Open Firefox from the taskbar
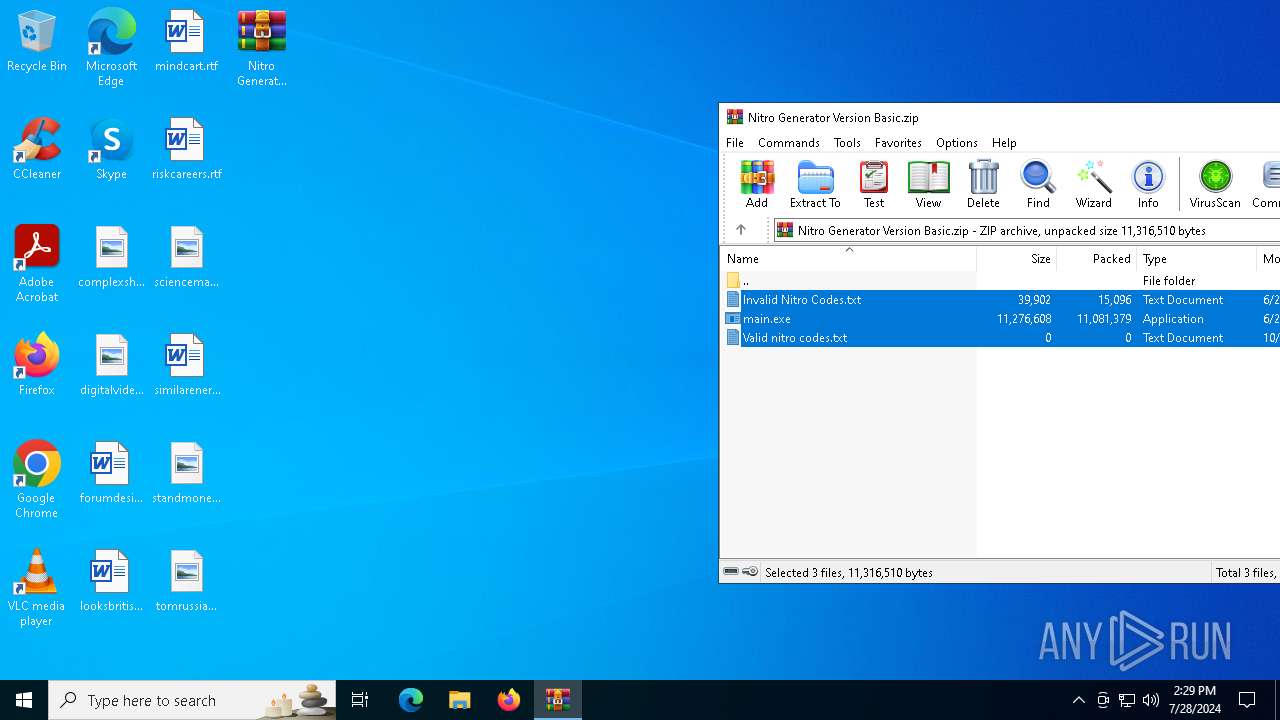 509,700
